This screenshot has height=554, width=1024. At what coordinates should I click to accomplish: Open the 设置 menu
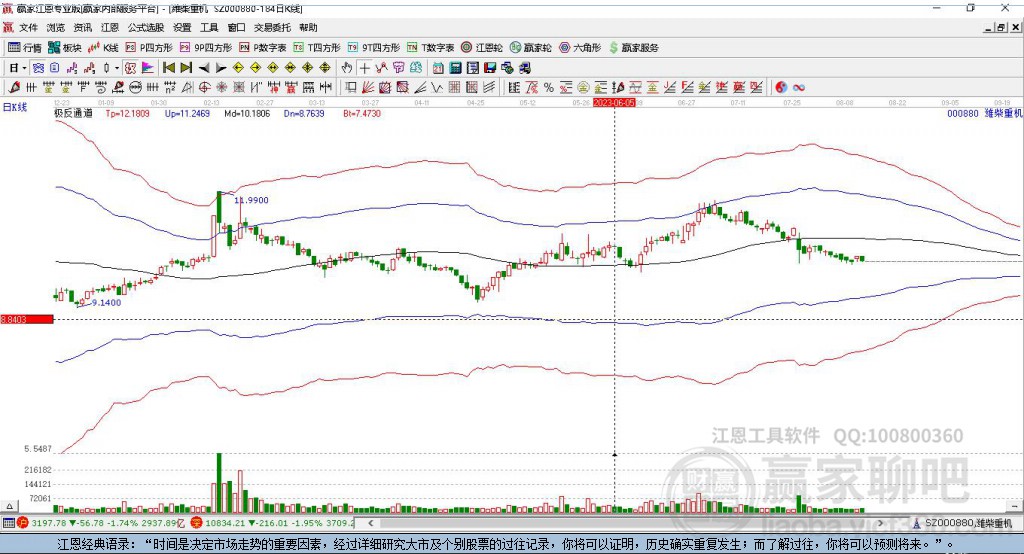(182, 27)
